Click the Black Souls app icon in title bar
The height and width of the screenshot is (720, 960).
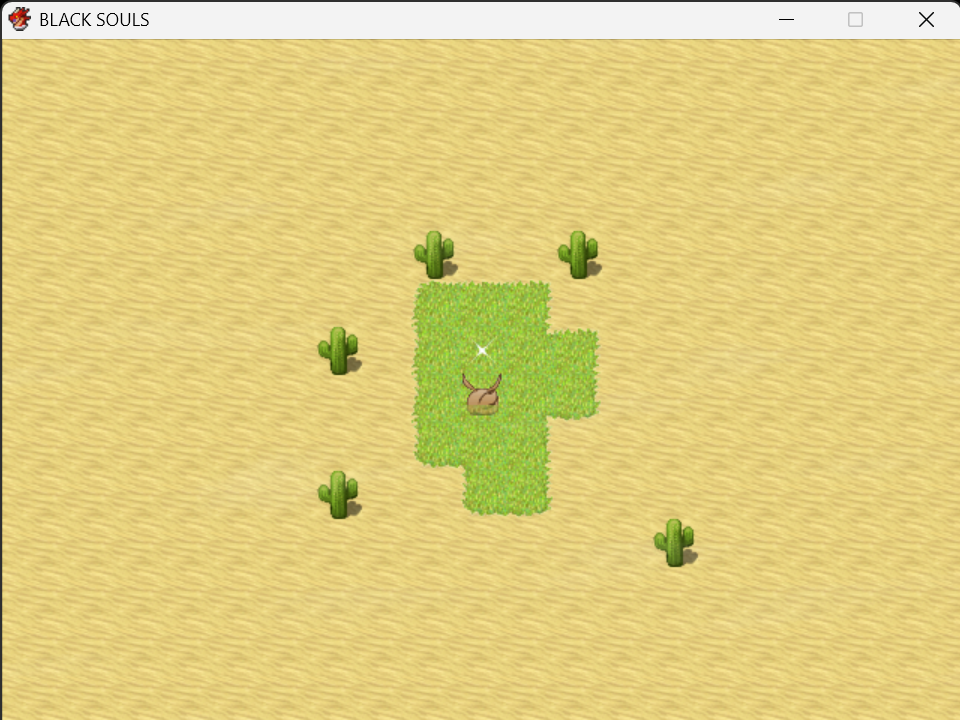coord(20,20)
